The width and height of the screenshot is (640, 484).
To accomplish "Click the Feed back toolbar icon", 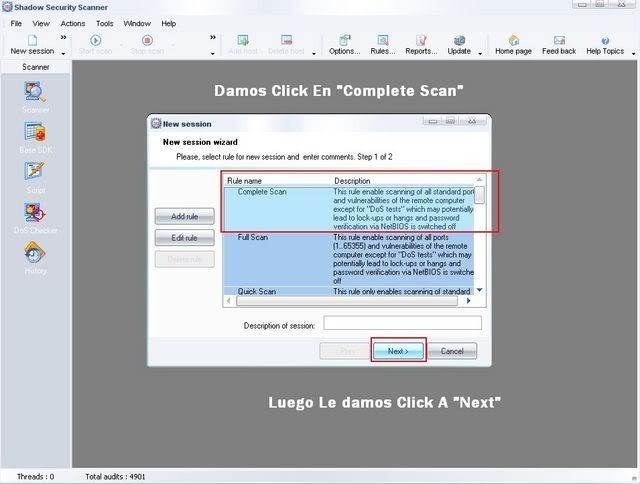I will point(559,40).
